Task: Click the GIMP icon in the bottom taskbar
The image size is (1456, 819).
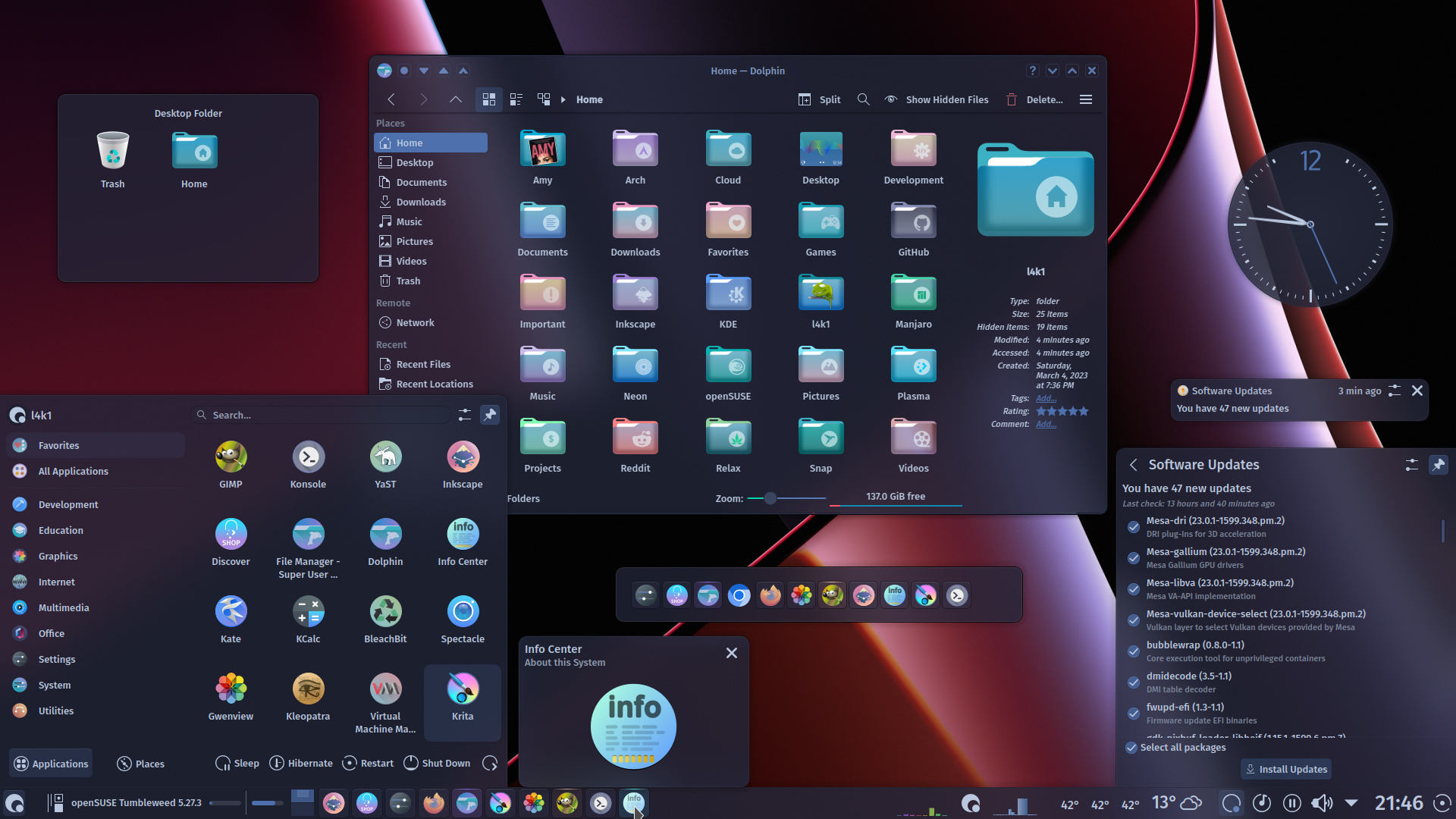Action: pos(567,802)
